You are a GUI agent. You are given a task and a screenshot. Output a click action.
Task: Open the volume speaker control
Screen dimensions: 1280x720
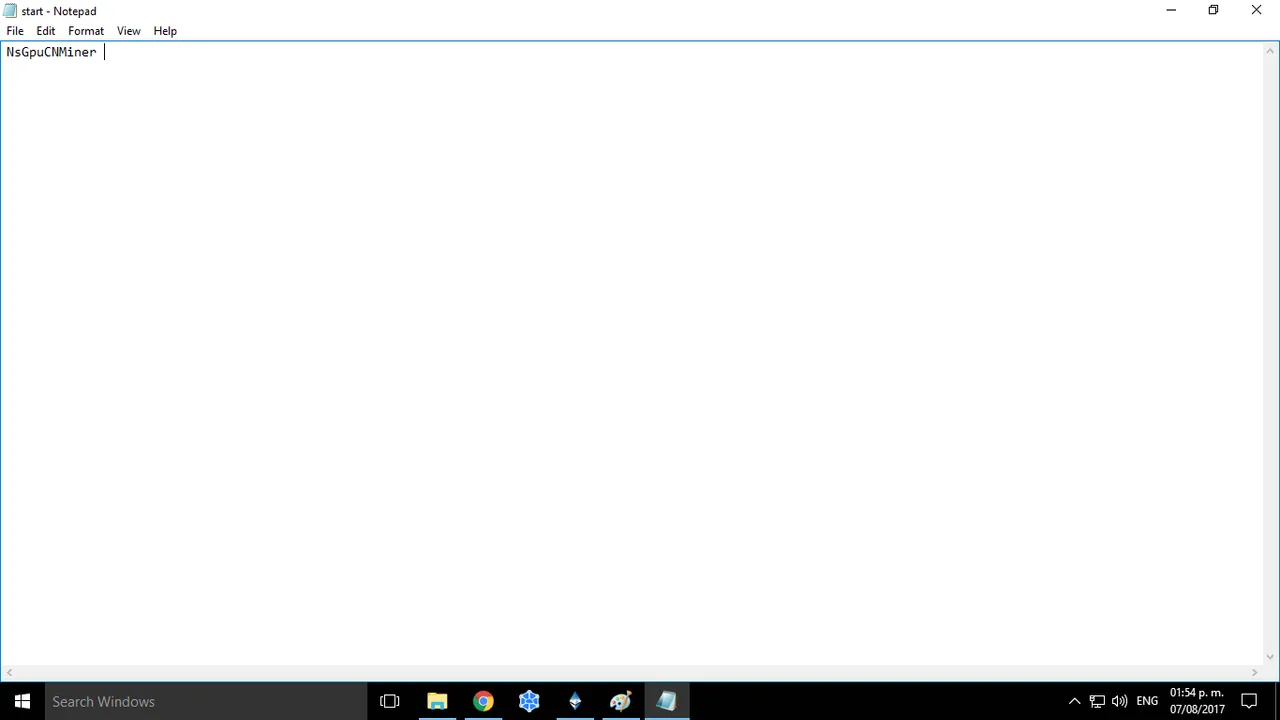[x=1120, y=701]
